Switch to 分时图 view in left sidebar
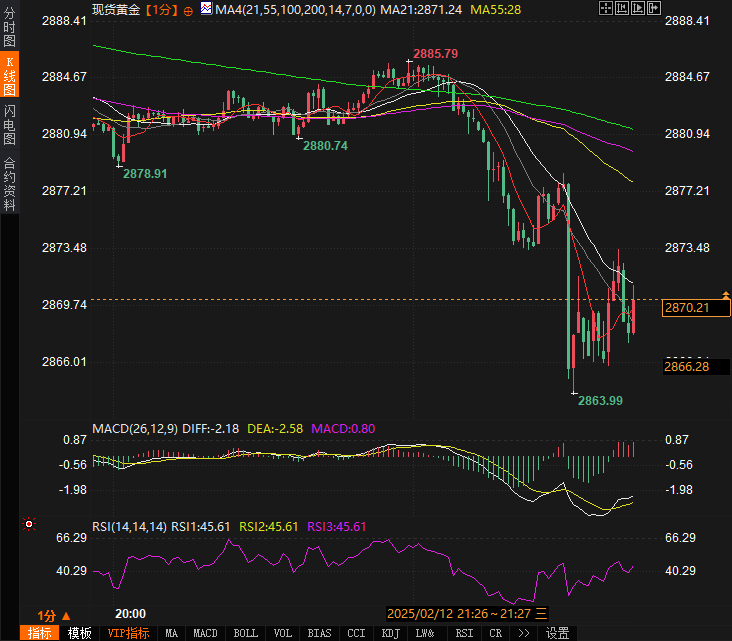 point(9,27)
